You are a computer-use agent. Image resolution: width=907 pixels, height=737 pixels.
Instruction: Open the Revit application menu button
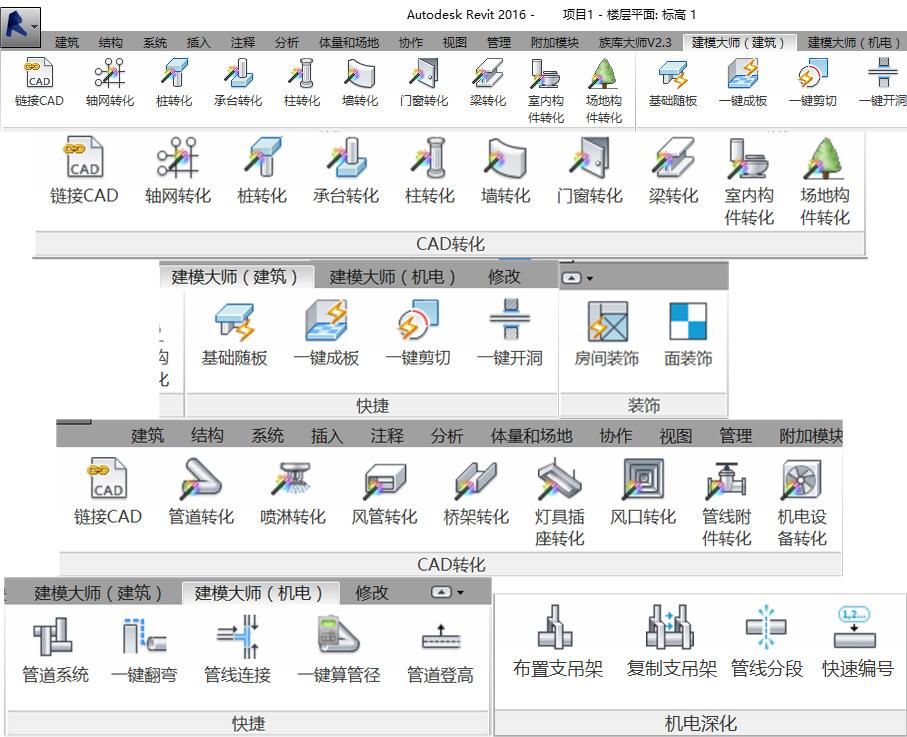coord(21,27)
